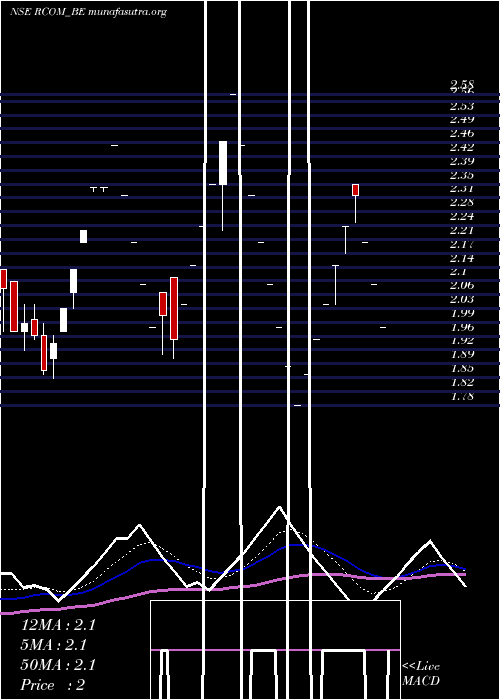This screenshot has width=500, height=700.
Task: Click the 1.89 price level label
Action: (x=462, y=354)
